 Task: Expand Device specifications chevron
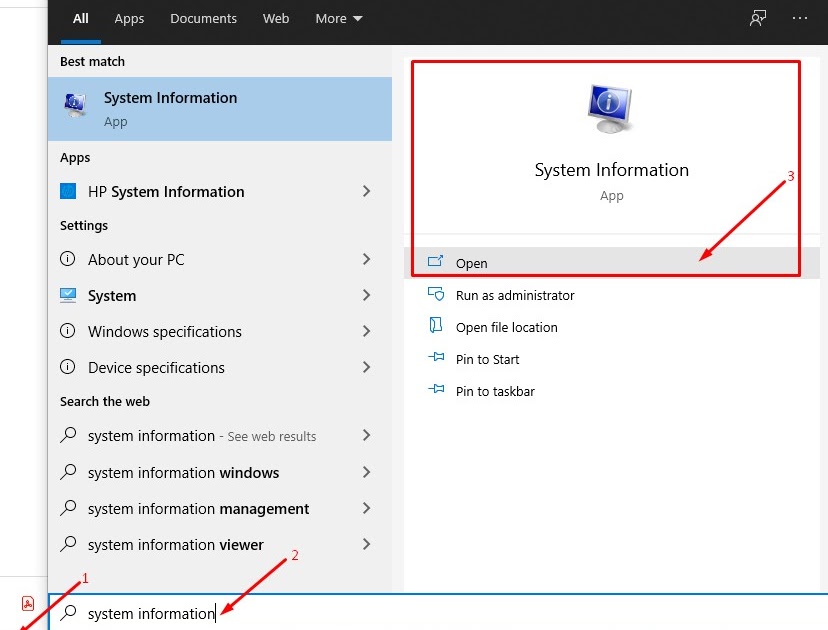point(366,367)
